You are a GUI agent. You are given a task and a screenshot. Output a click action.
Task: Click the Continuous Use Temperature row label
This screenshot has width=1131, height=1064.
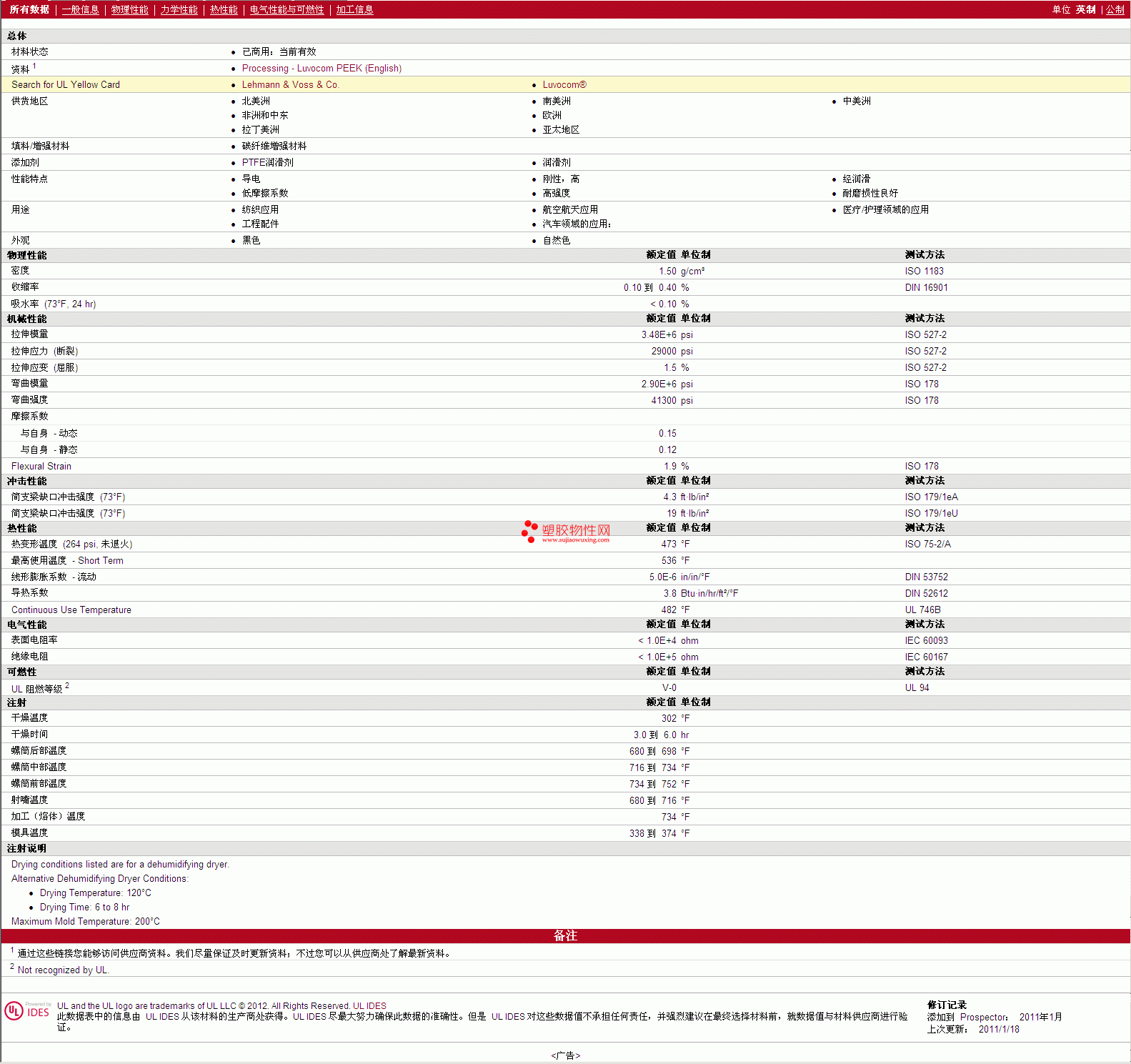pos(71,610)
